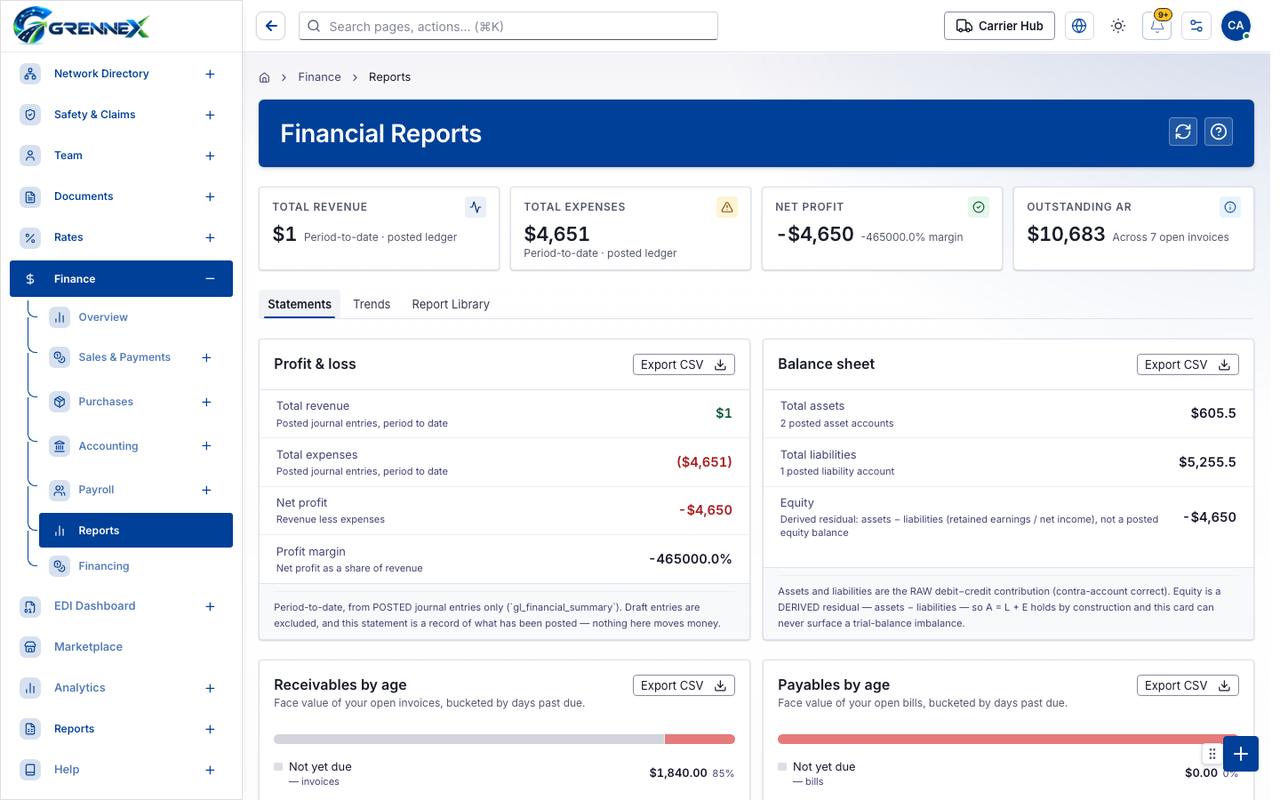Open the display settings sliders icon
The width and height of the screenshot is (1280, 800).
point(1196,26)
